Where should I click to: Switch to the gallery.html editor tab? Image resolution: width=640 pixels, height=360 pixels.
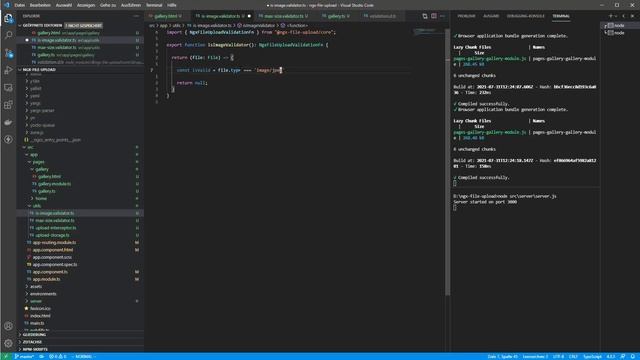(x=166, y=16)
